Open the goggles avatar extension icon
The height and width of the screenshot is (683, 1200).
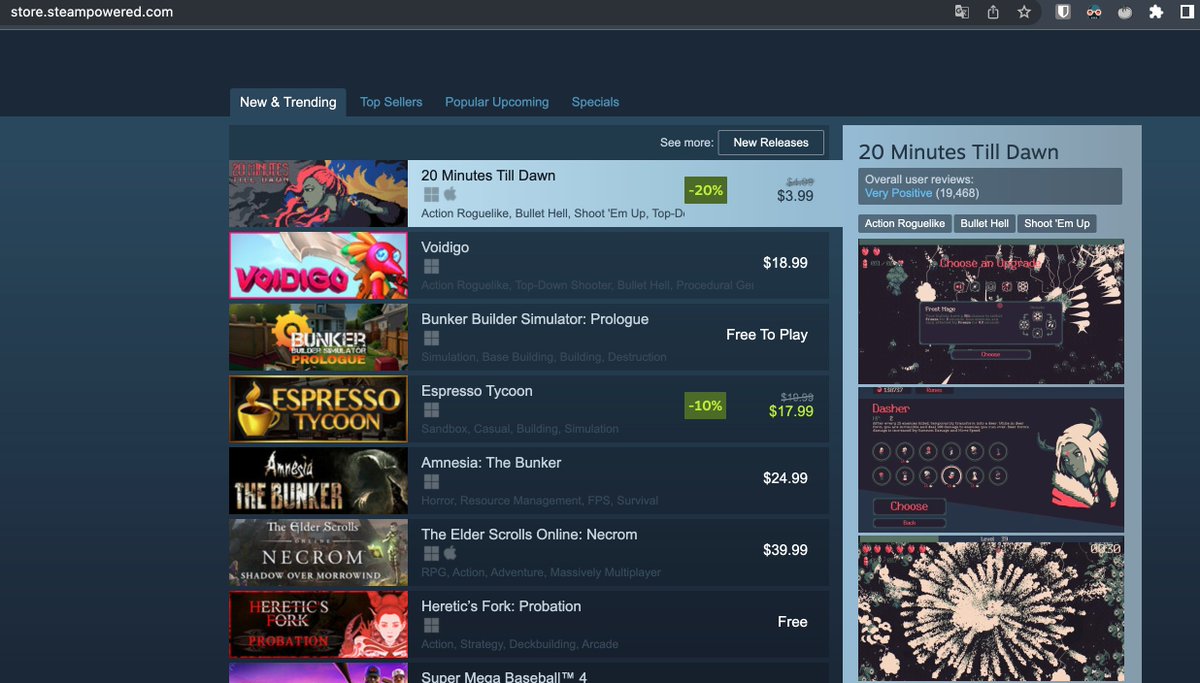click(1095, 12)
